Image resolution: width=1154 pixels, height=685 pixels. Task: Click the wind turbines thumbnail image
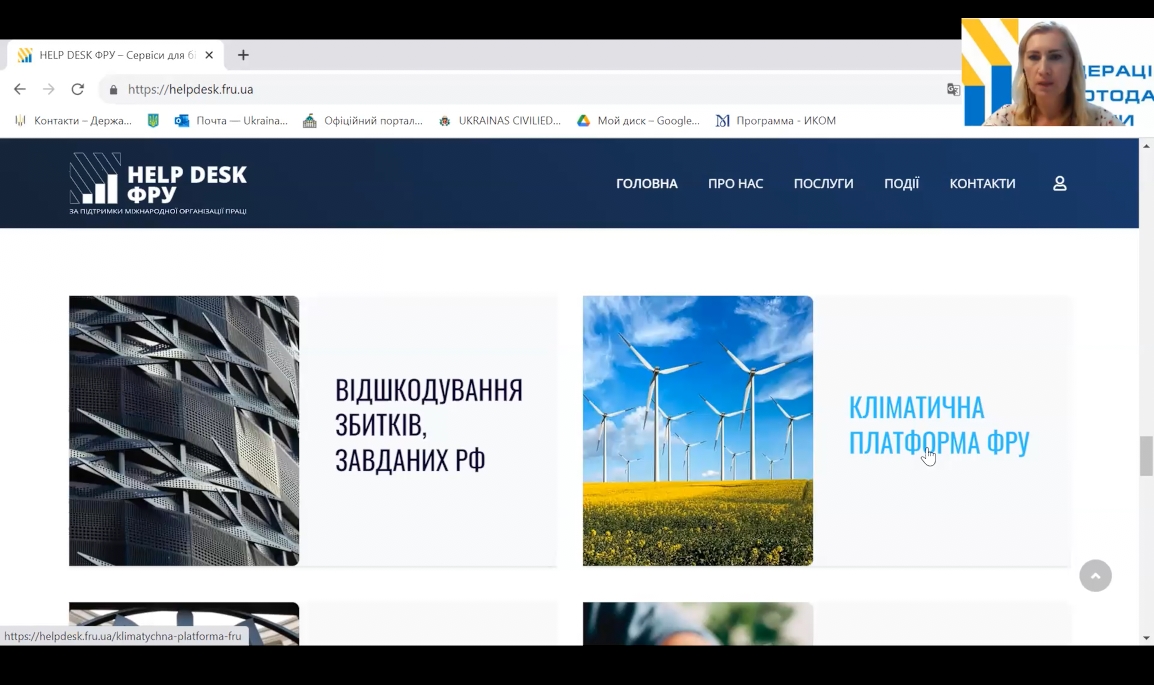697,430
